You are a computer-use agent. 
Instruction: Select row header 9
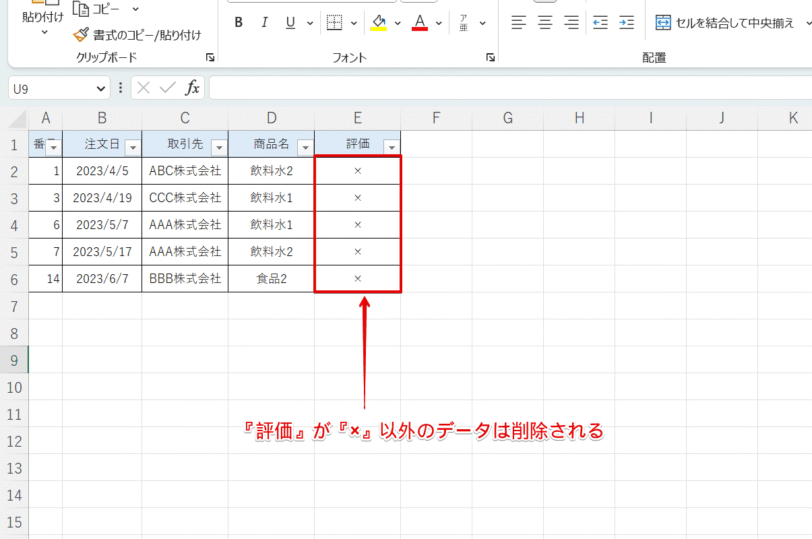coord(14,360)
